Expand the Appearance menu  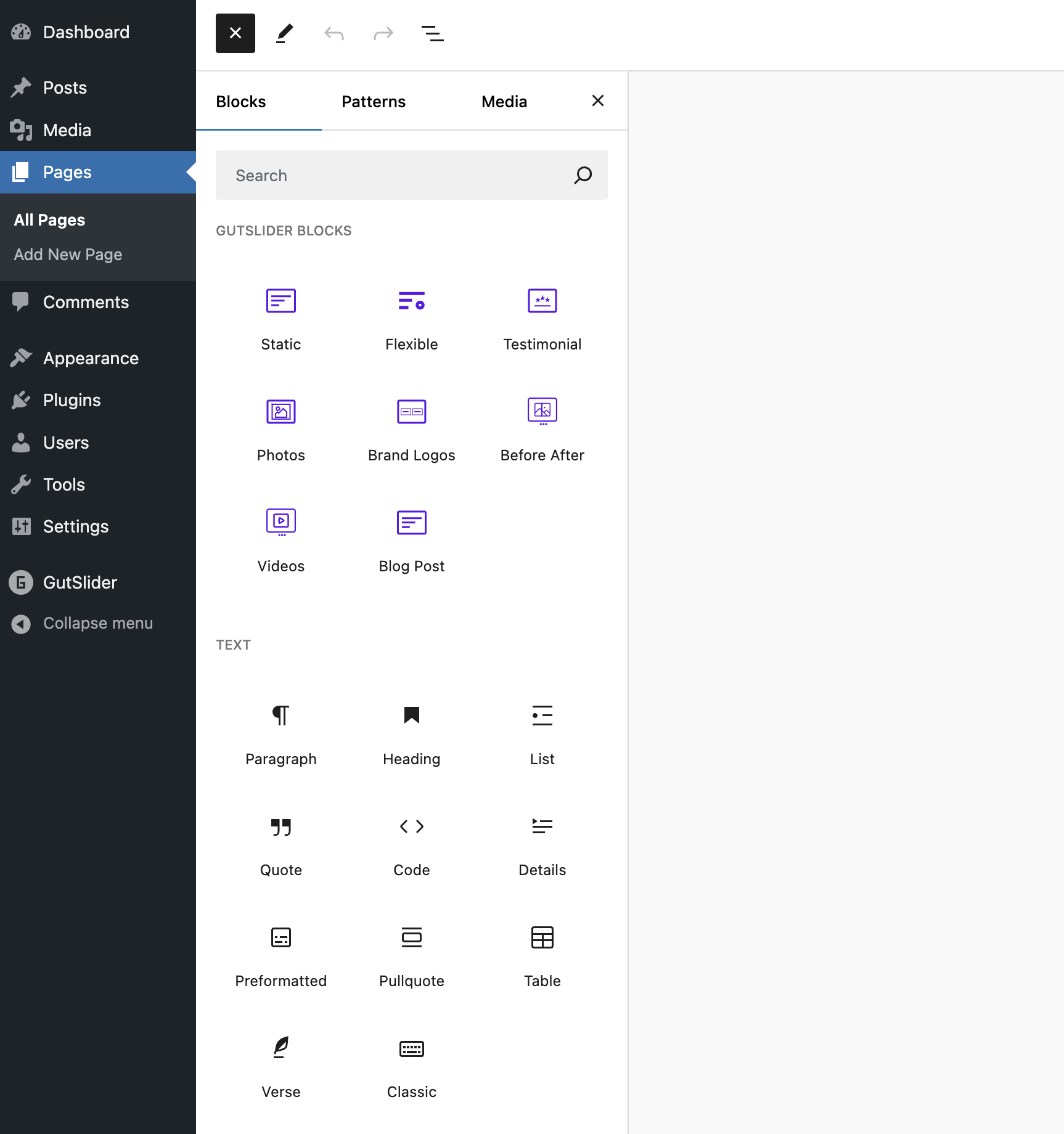(91, 358)
